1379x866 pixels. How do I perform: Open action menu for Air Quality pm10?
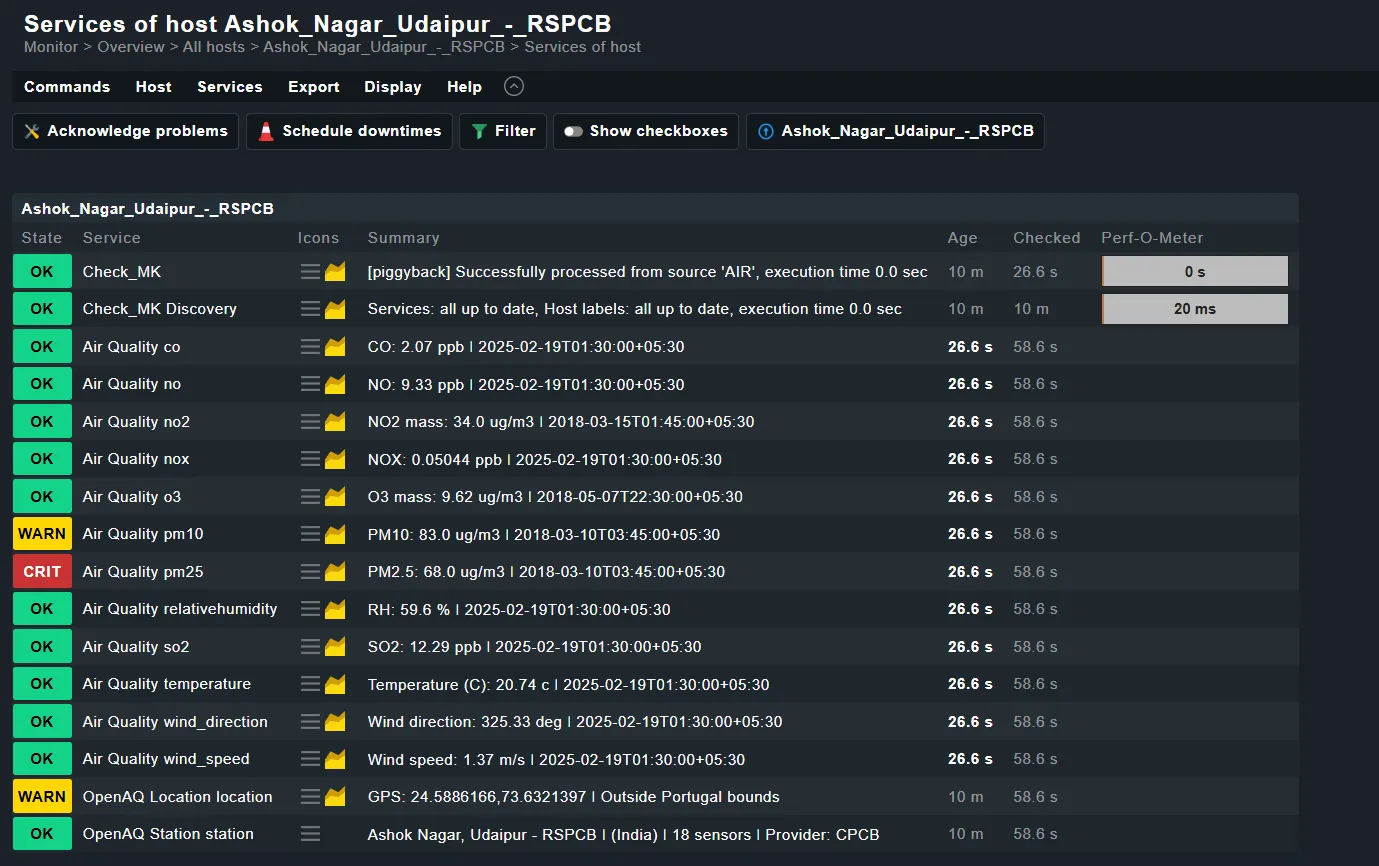310,534
